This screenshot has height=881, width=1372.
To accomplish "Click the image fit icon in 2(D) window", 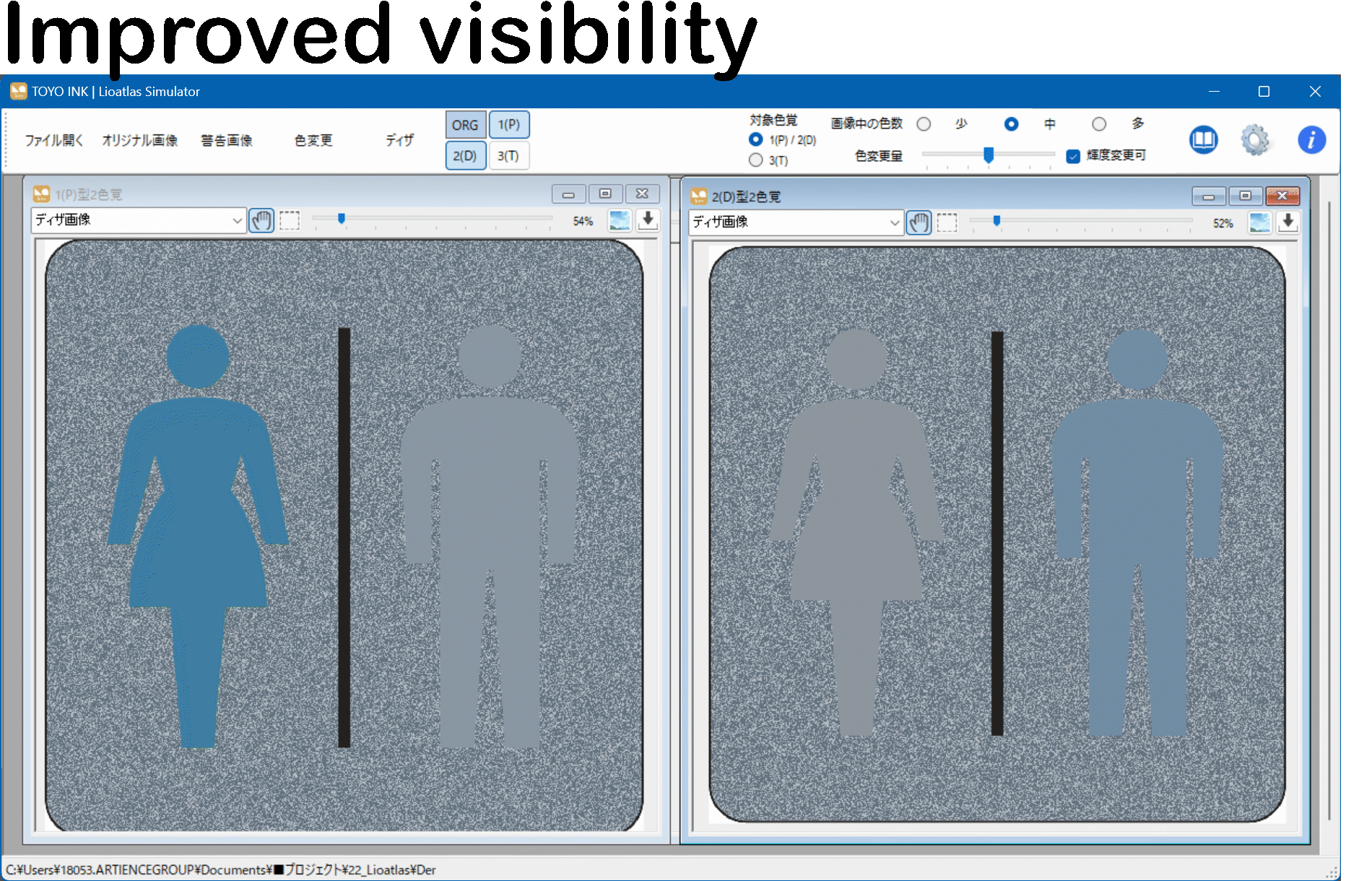I will 1259,222.
